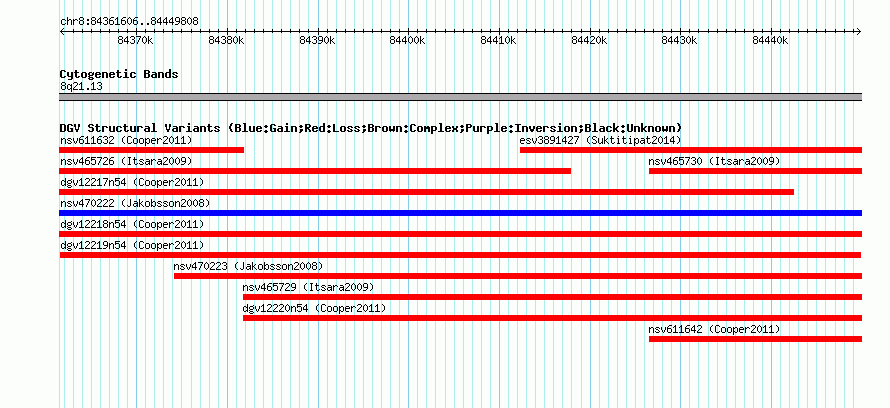The image size is (890, 408).
Task: Click the 84420k ruler position
Action: pos(590,41)
